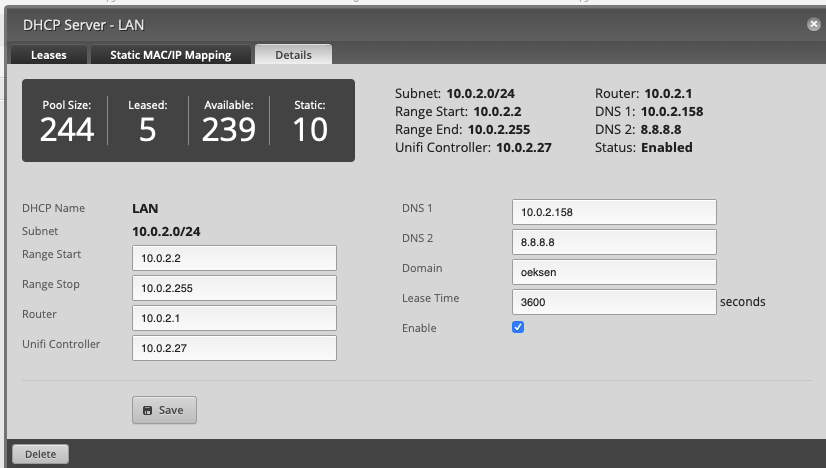Click the Range Start input field
Viewport: 826px width, 468px height.
pyautogui.click(x=234, y=258)
